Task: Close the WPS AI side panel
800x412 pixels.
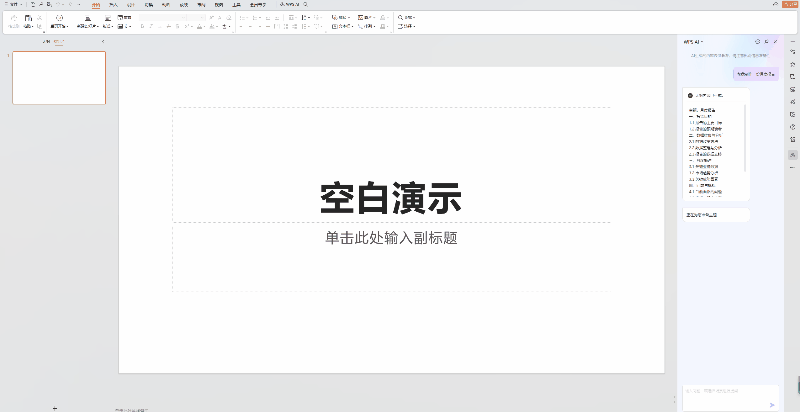Action: [775, 42]
